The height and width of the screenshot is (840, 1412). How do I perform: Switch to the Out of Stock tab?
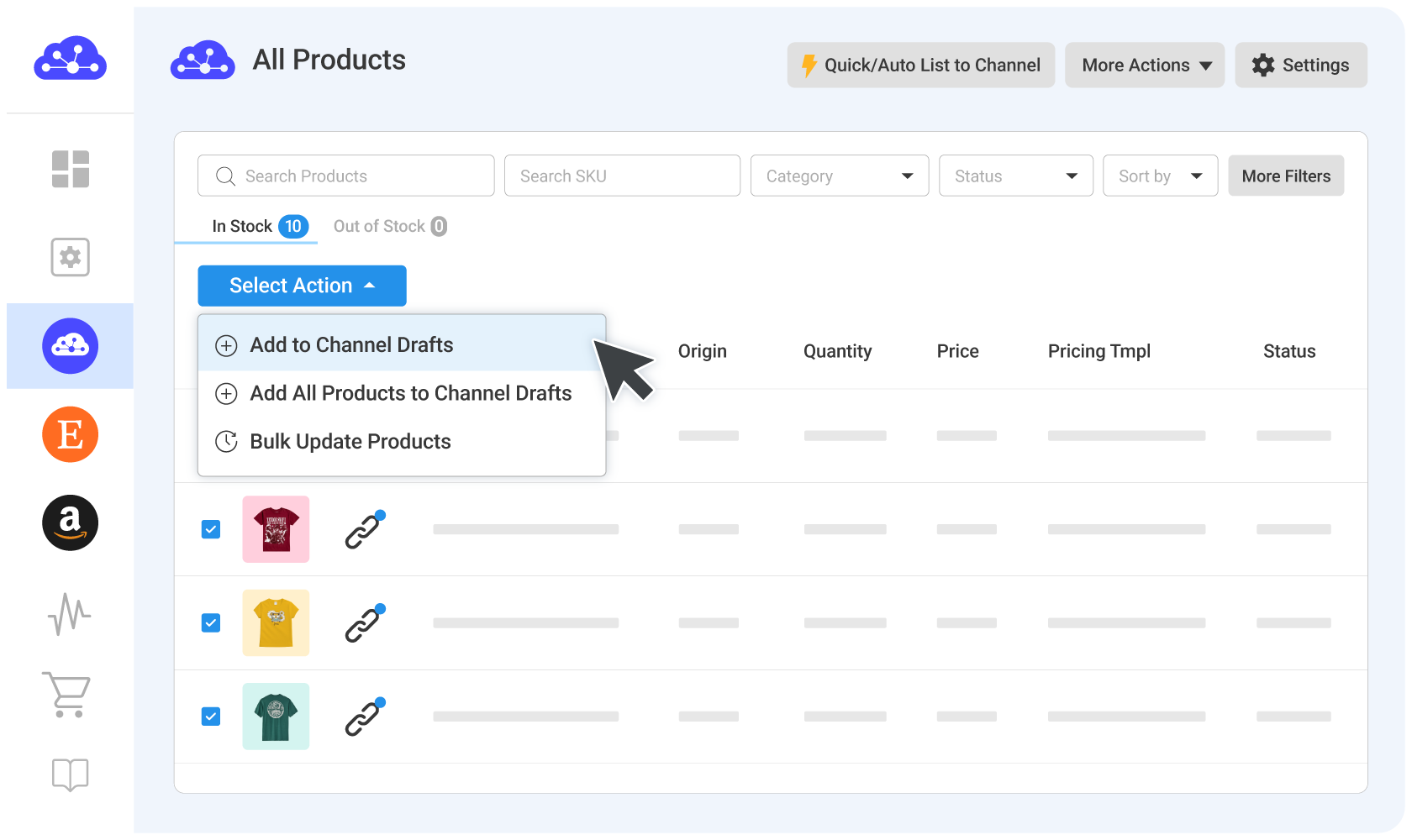(389, 226)
